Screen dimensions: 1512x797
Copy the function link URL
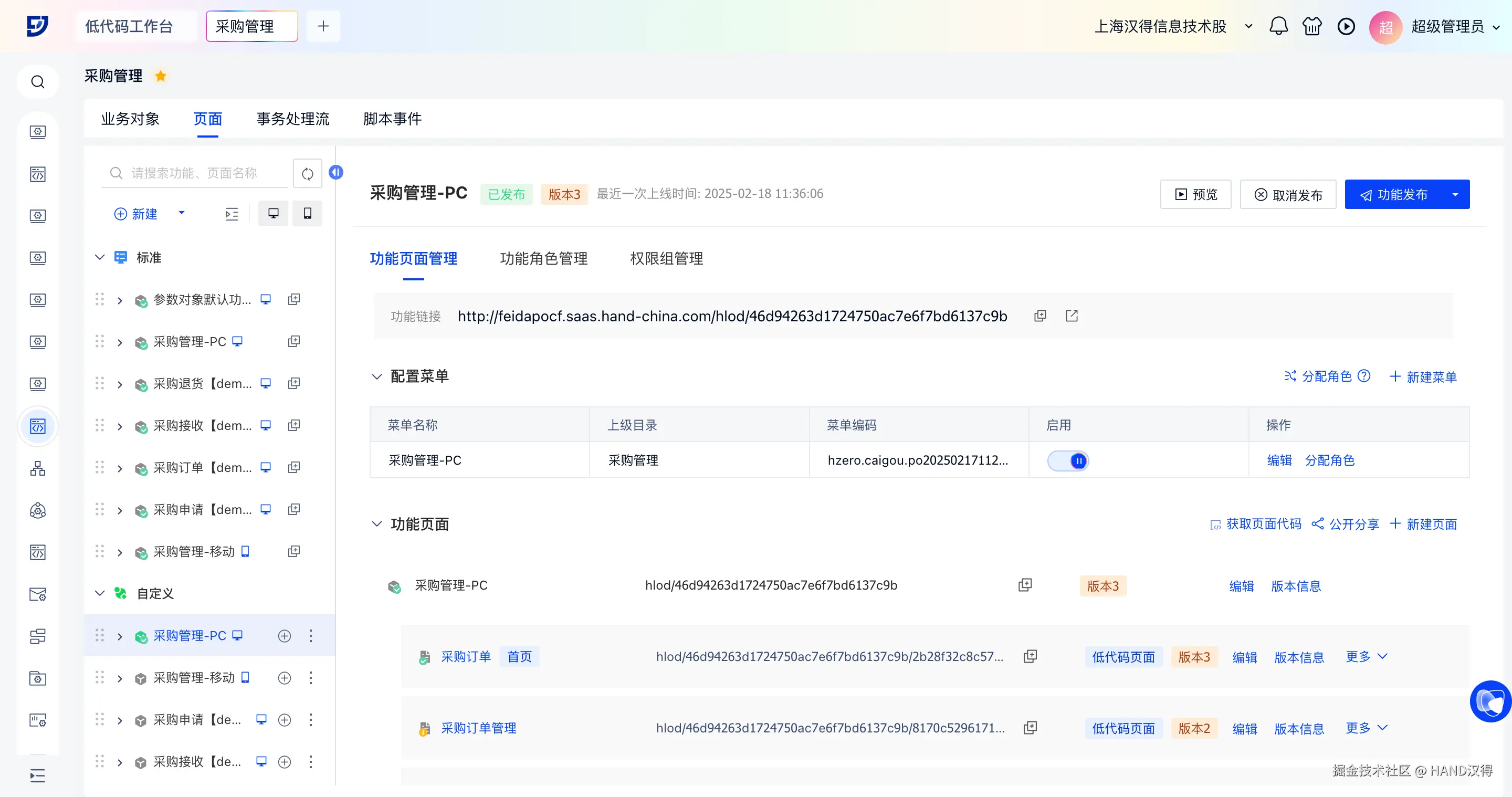click(1039, 316)
